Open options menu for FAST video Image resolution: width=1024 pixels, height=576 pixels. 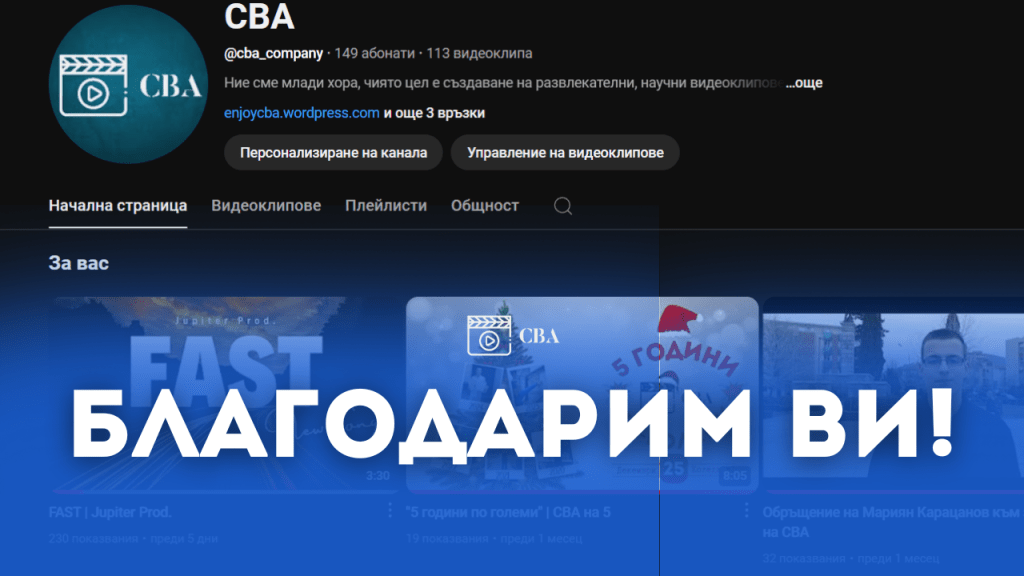[390, 511]
